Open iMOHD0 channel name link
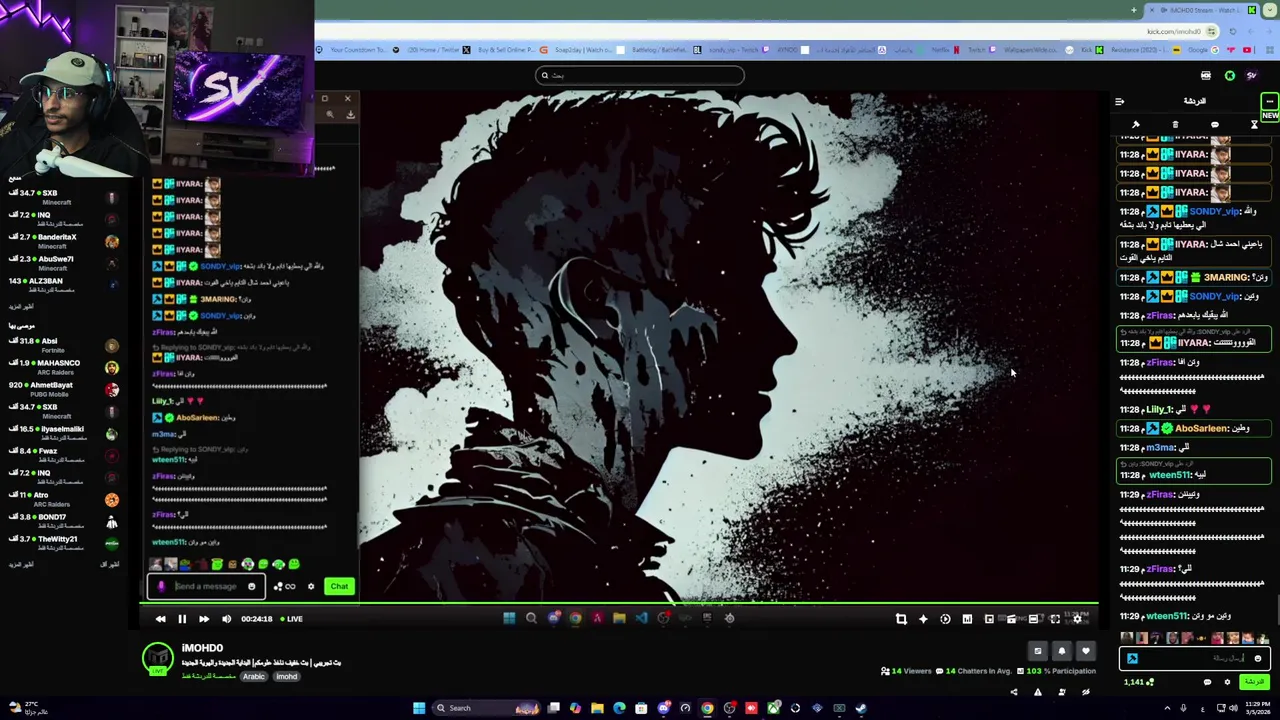The image size is (1280, 720). tap(202, 648)
